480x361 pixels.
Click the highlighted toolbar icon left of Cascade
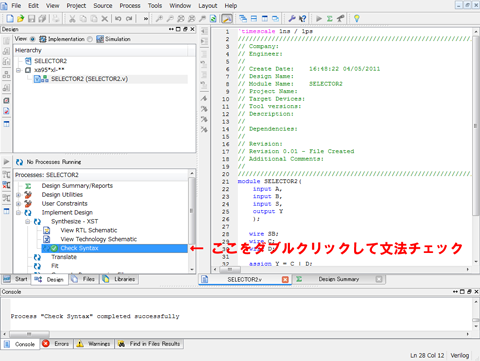(227, 19)
